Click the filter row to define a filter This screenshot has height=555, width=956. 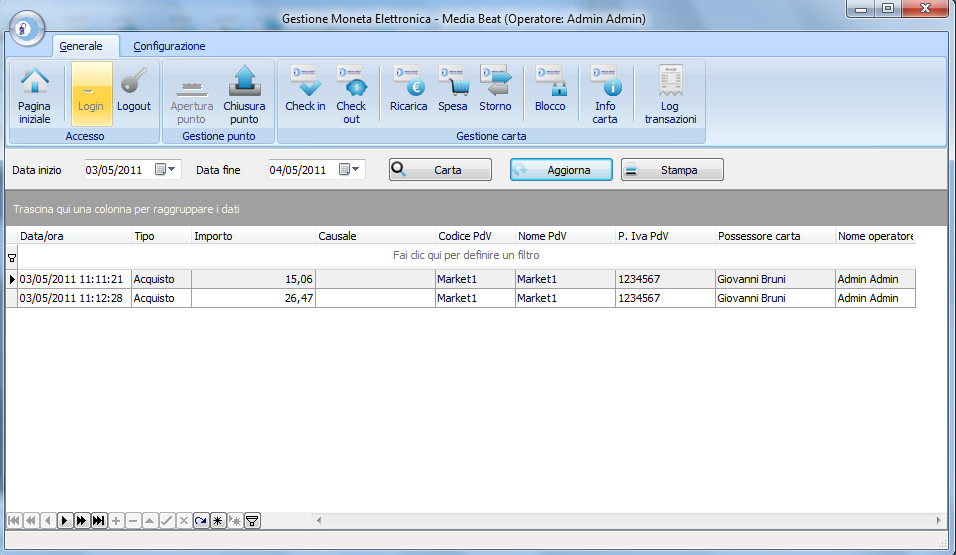466,256
